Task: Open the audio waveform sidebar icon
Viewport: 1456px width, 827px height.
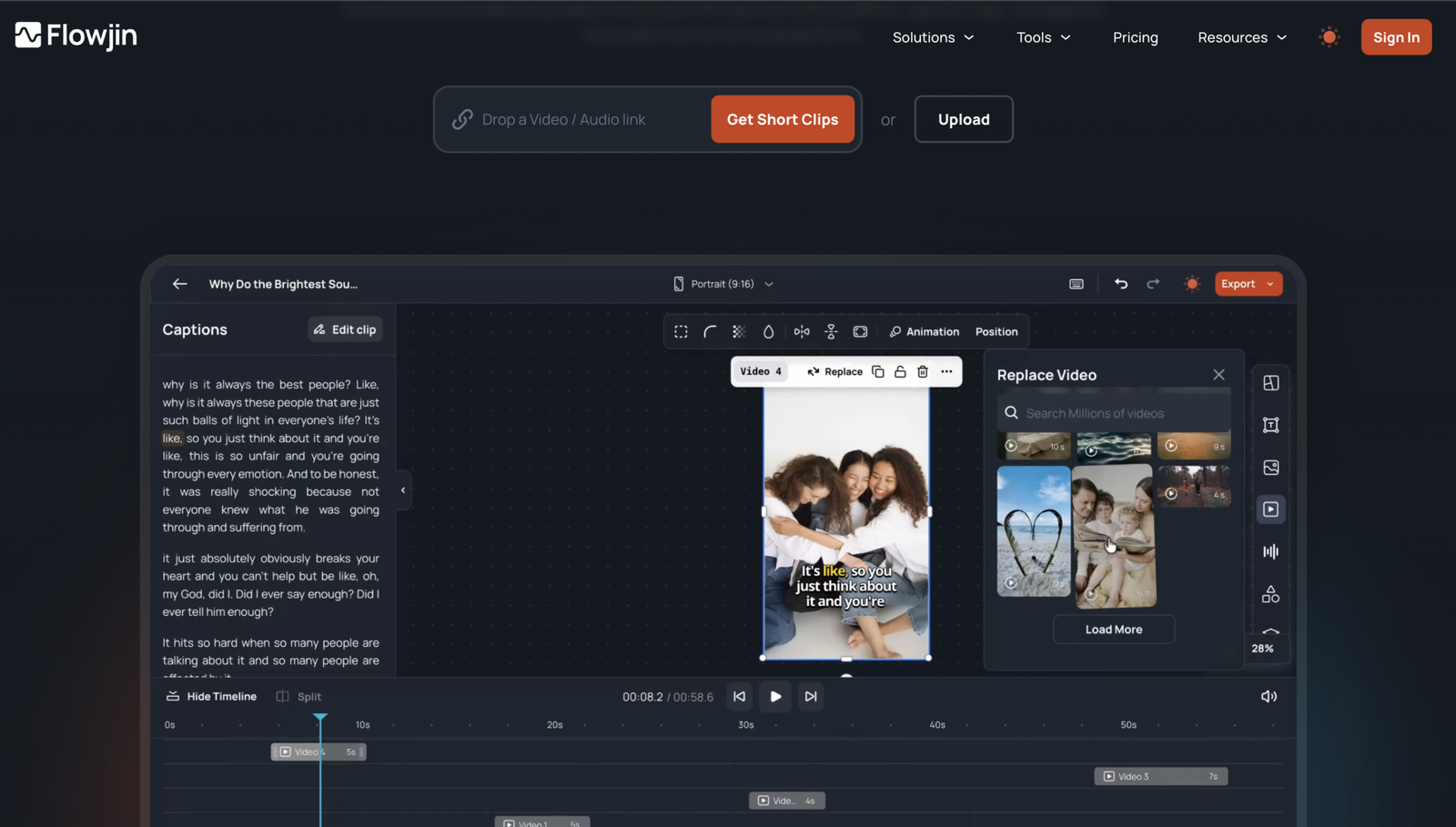Action: click(x=1271, y=551)
